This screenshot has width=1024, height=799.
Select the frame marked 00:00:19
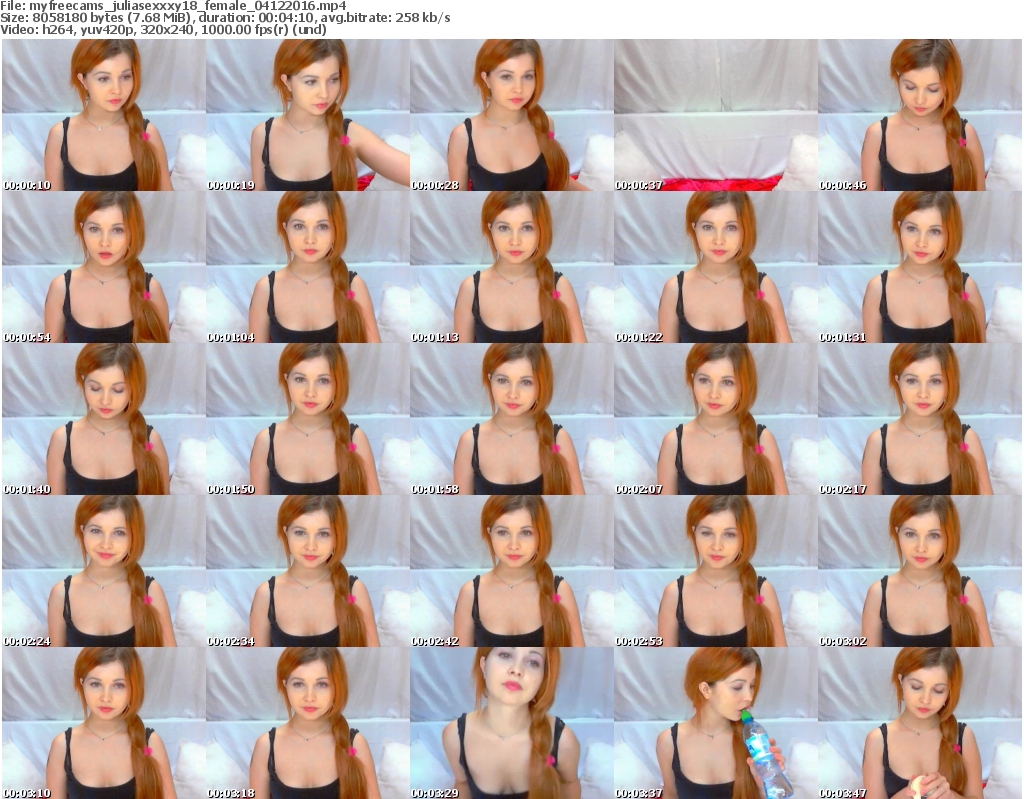(307, 115)
